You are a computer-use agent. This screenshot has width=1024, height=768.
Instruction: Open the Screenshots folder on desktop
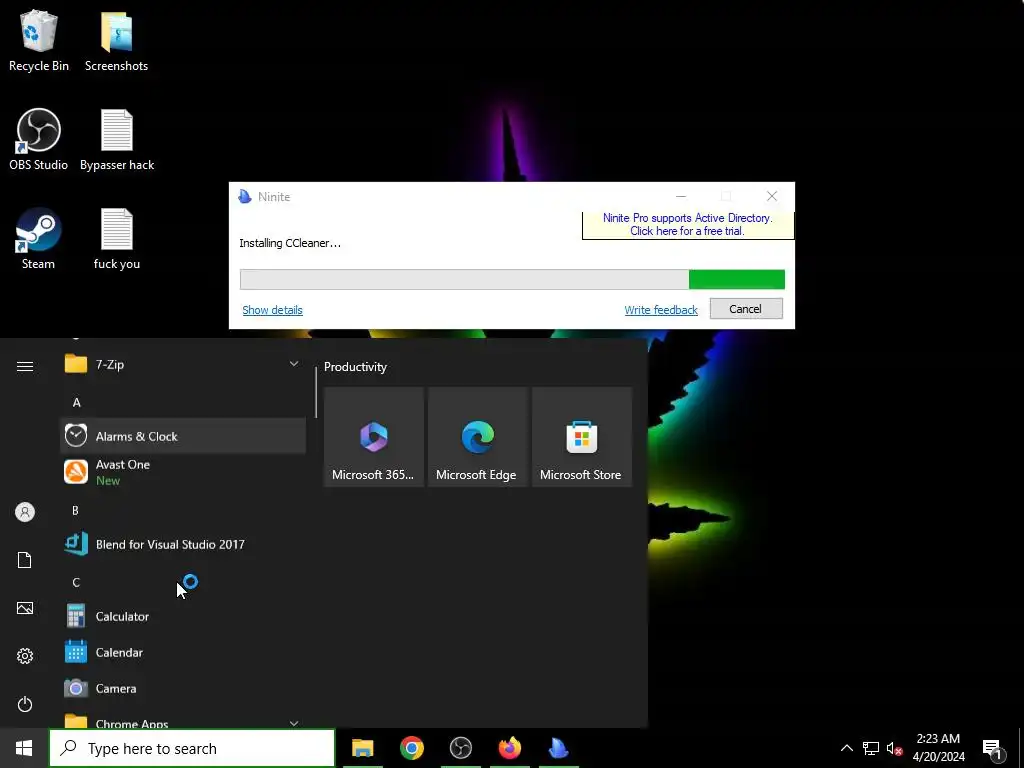click(x=116, y=40)
